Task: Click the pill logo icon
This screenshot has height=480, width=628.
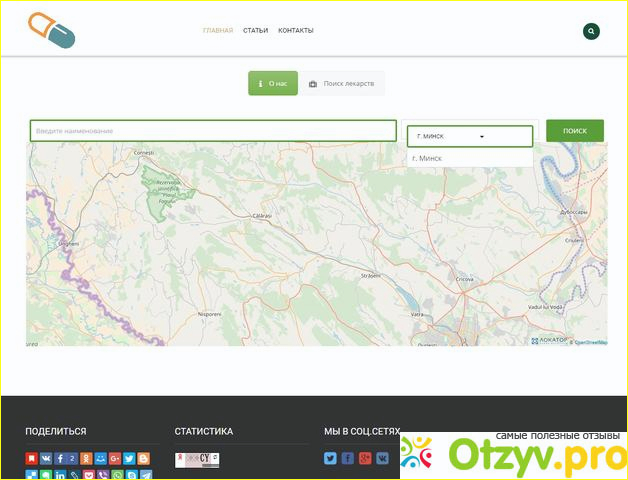Action: point(51,30)
